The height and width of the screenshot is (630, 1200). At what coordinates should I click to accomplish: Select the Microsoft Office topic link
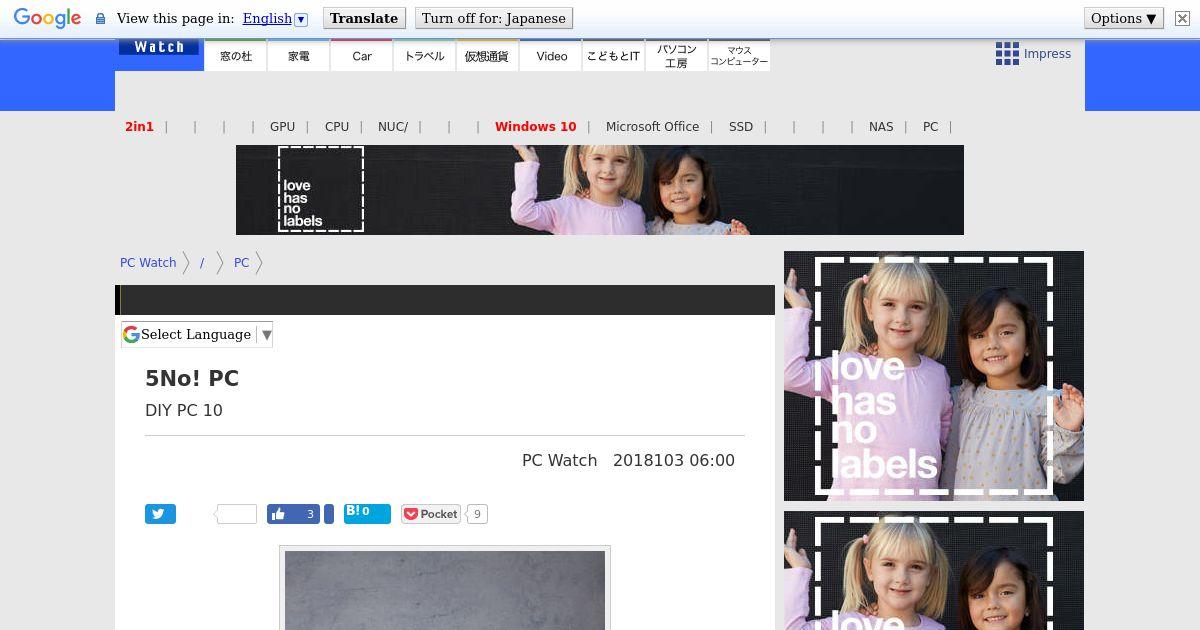[x=652, y=127]
